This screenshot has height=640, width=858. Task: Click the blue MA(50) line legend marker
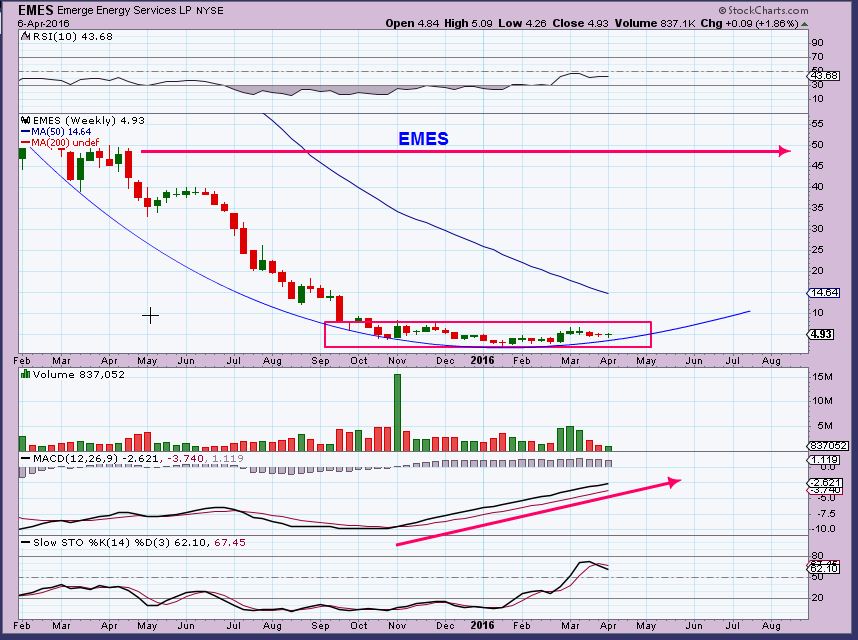(26, 132)
